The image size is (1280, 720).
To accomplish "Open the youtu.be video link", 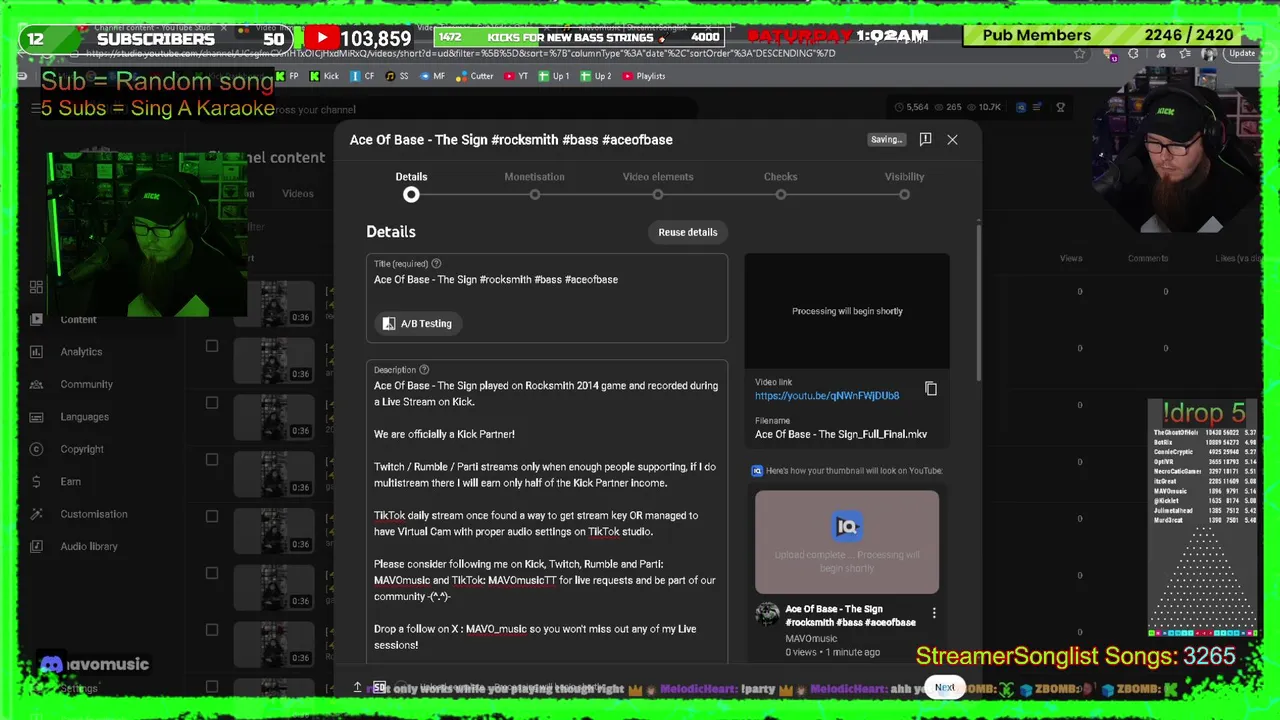I will pos(827,396).
